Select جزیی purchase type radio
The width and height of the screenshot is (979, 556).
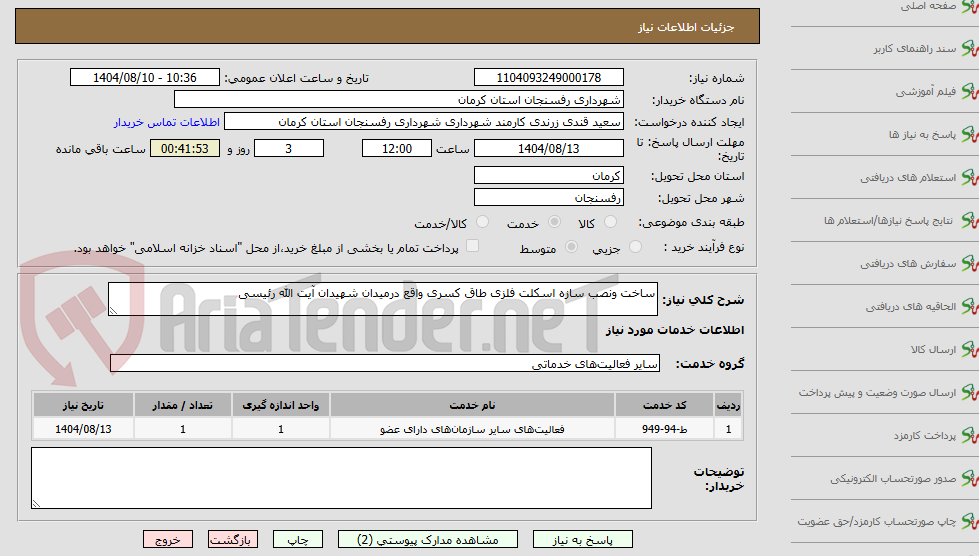(635, 246)
